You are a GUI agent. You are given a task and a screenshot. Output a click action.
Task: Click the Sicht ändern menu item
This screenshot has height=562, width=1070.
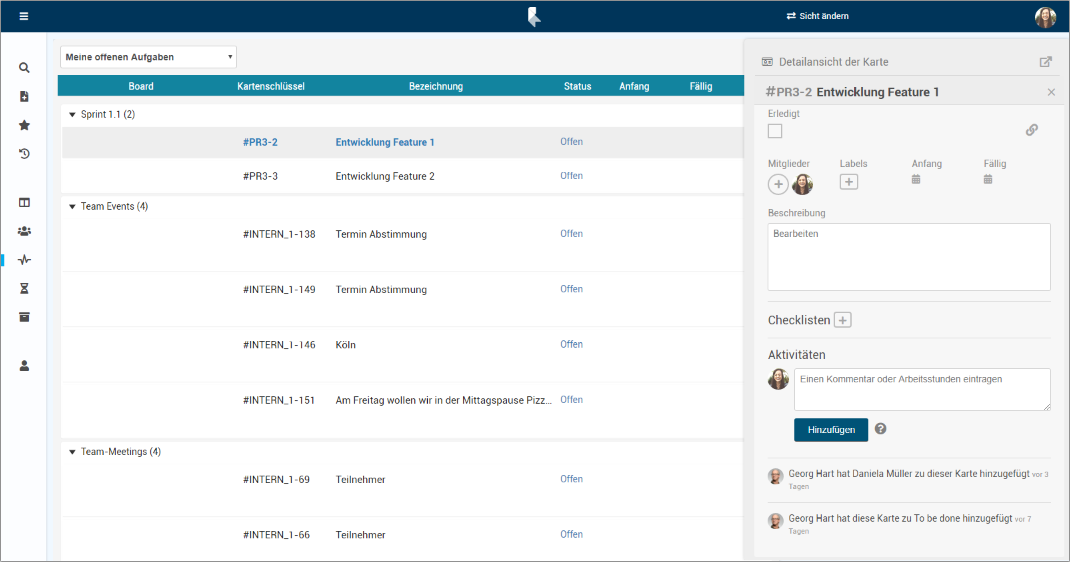pyautogui.click(x=817, y=16)
